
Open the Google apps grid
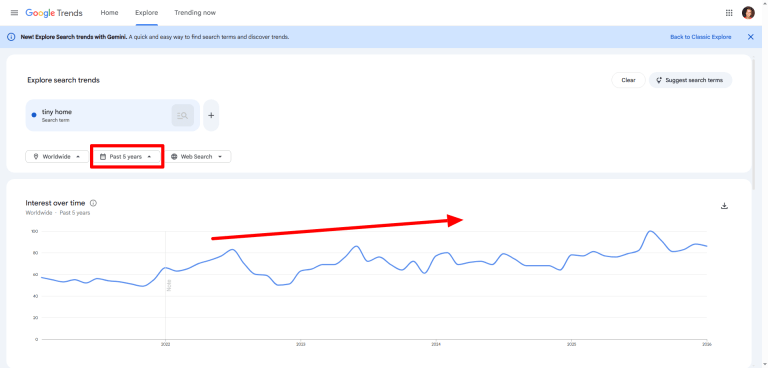point(729,13)
